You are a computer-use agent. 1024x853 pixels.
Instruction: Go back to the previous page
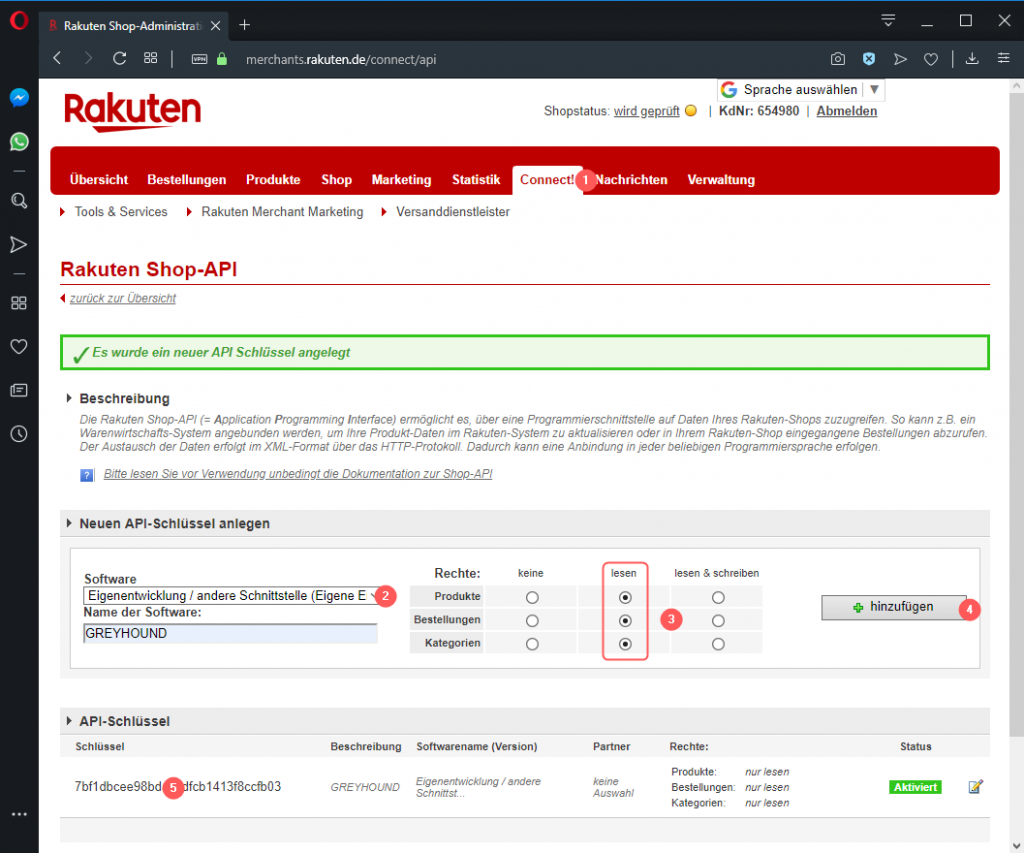(x=57, y=59)
